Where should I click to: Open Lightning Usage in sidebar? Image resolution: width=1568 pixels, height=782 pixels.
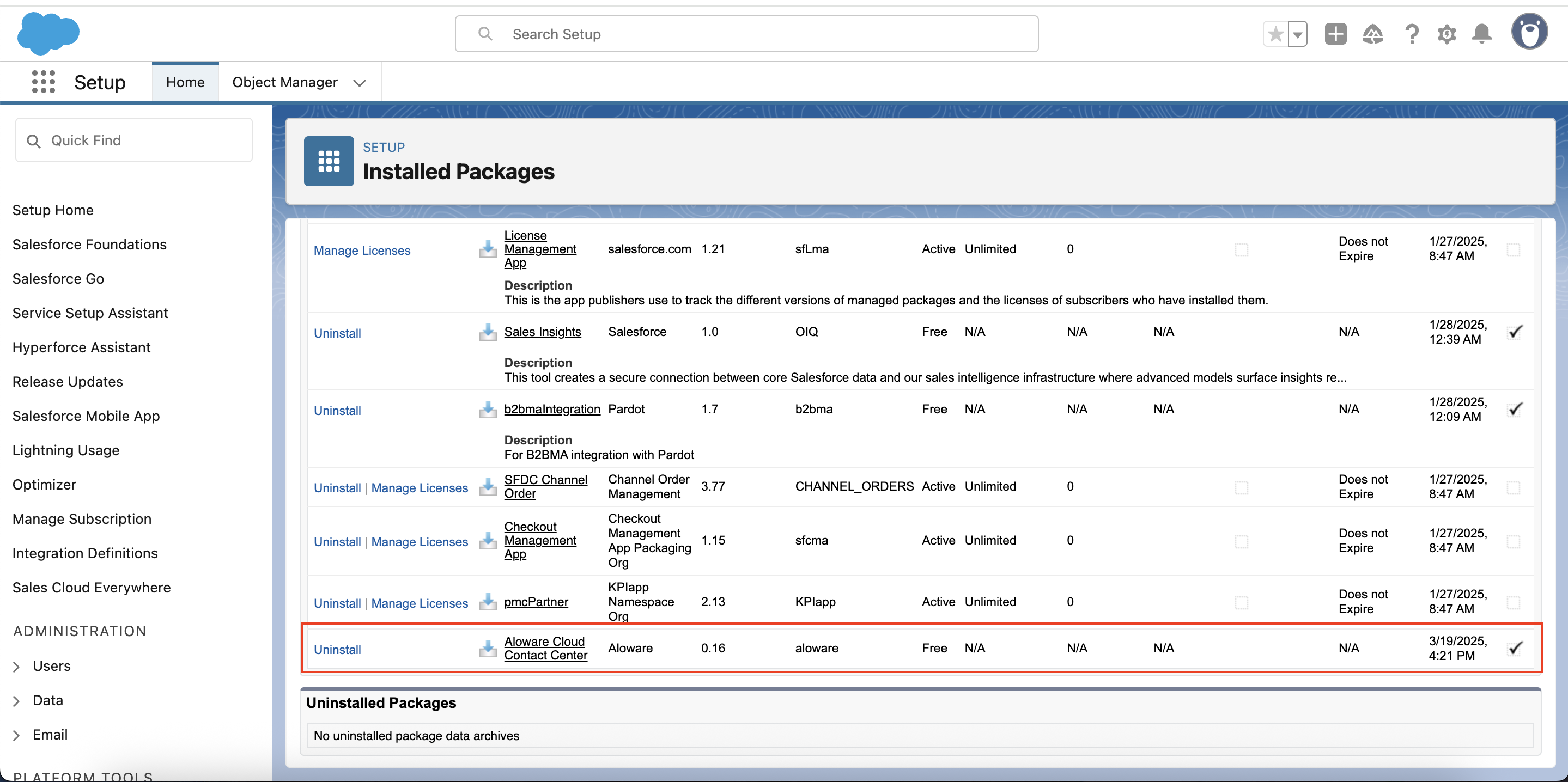66,450
